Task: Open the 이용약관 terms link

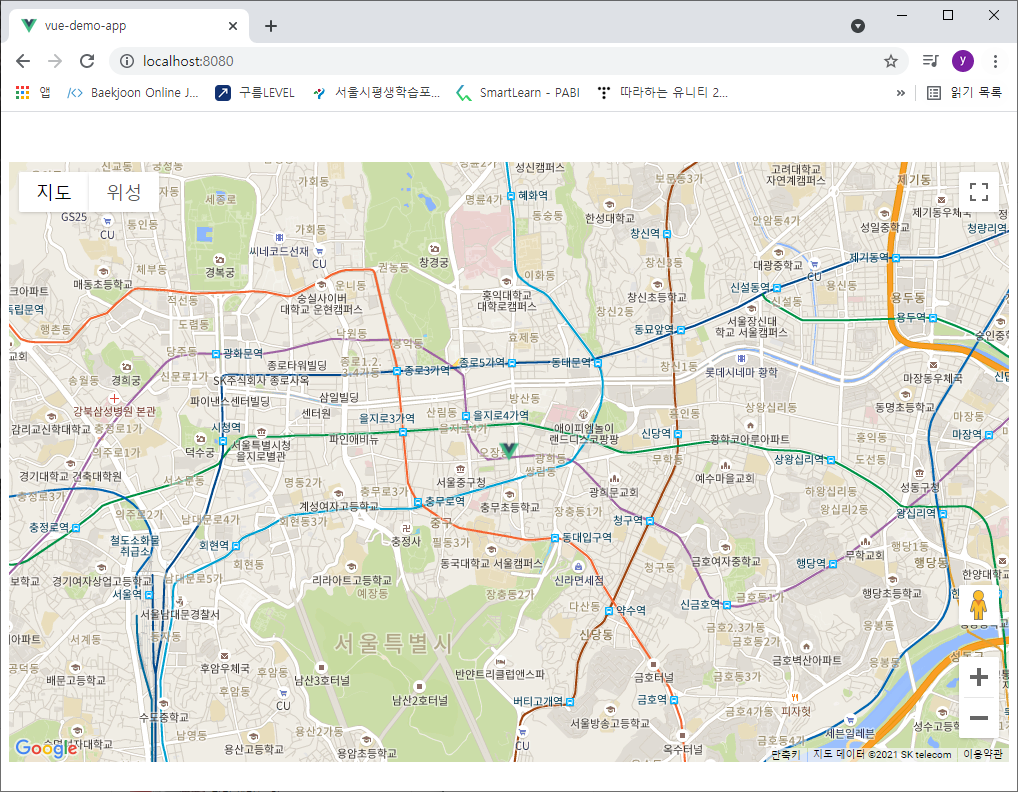Action: point(982,754)
